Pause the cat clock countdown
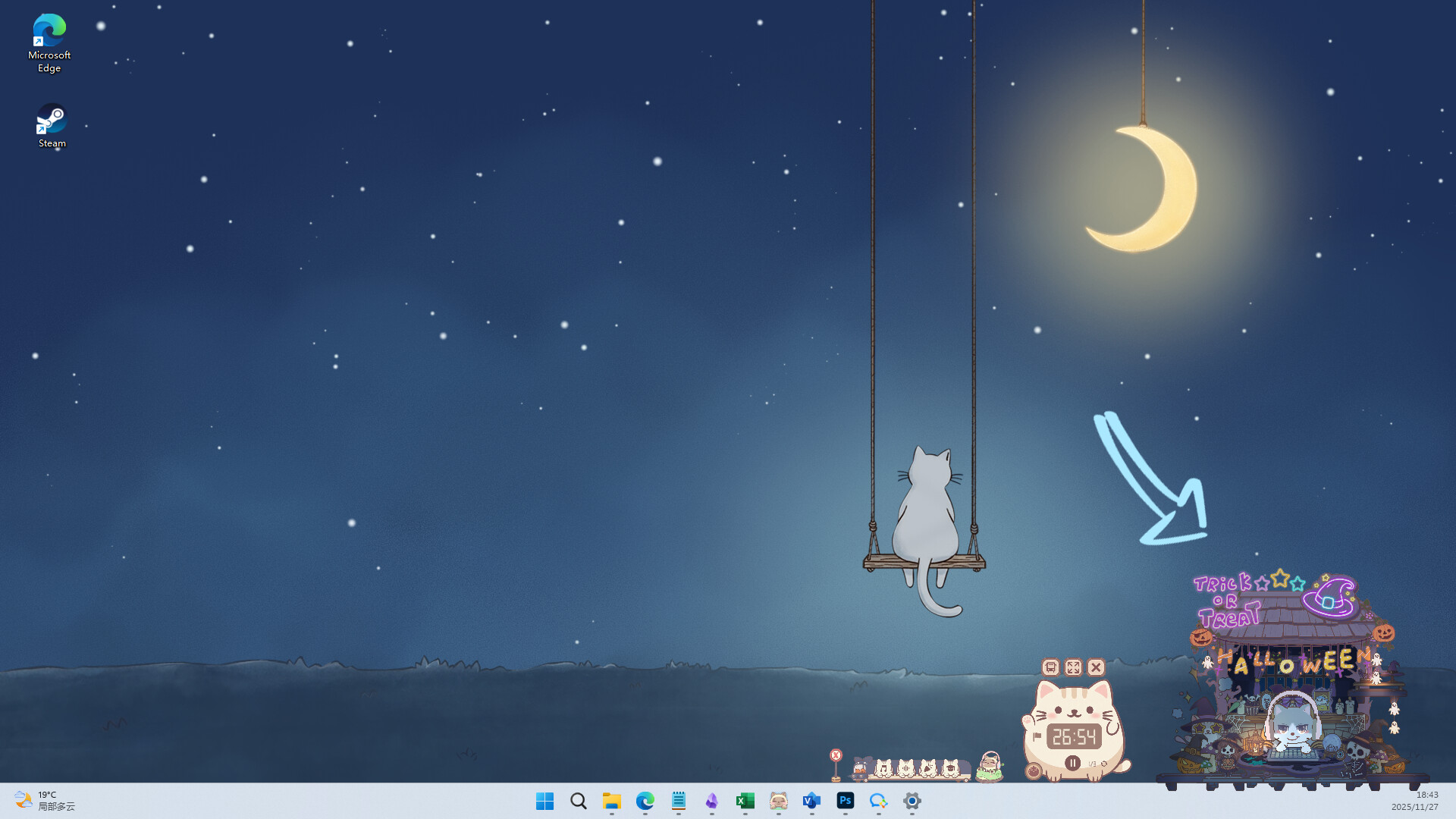1456x819 pixels. click(1074, 763)
